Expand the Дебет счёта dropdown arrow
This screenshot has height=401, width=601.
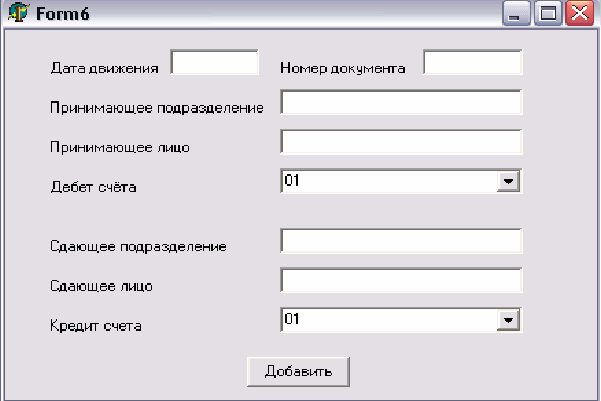[510, 181]
